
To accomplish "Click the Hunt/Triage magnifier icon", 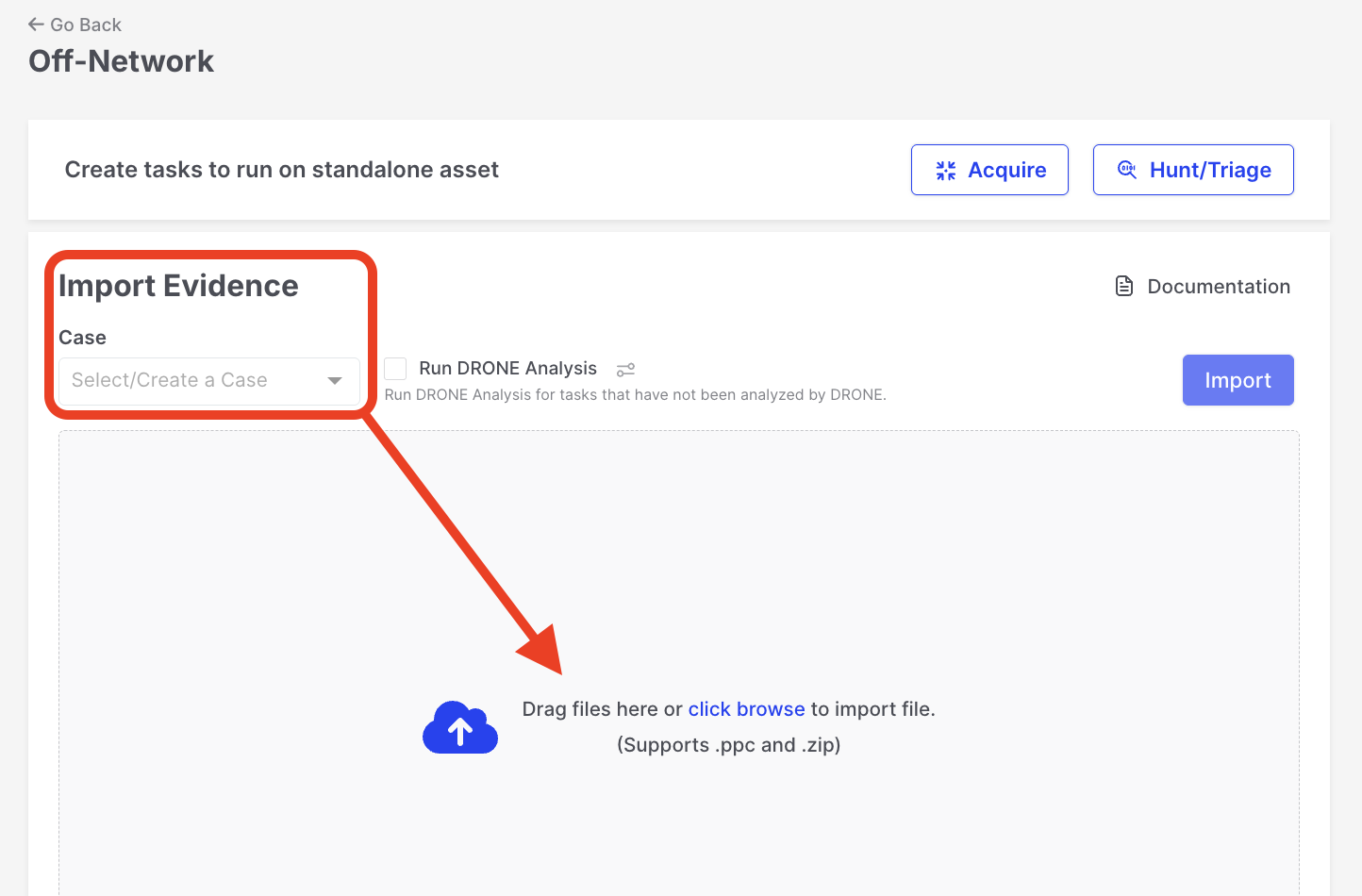I will coord(1126,170).
